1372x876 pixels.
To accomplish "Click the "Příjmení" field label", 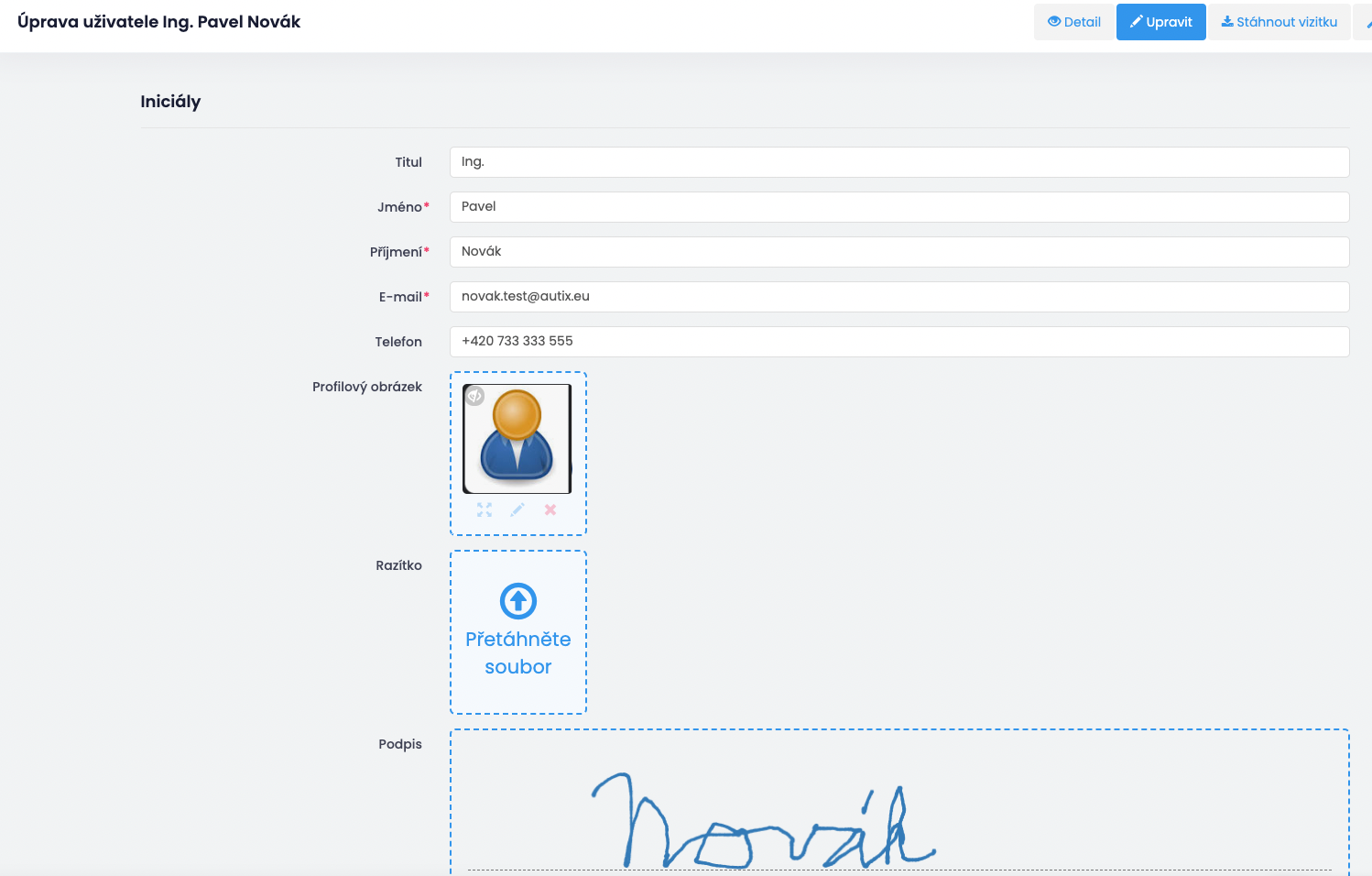I will pos(397,252).
